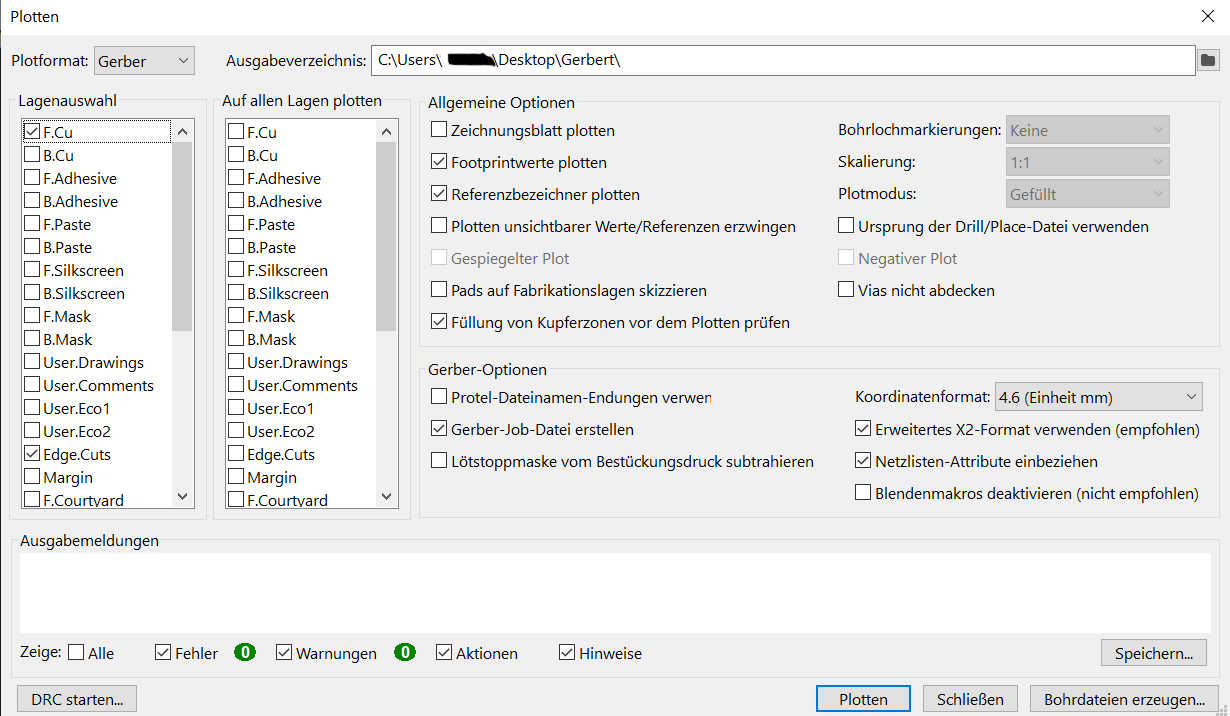This screenshot has width=1230, height=716.
Task: Click the 'DRC starten...' button
Action: (77, 699)
